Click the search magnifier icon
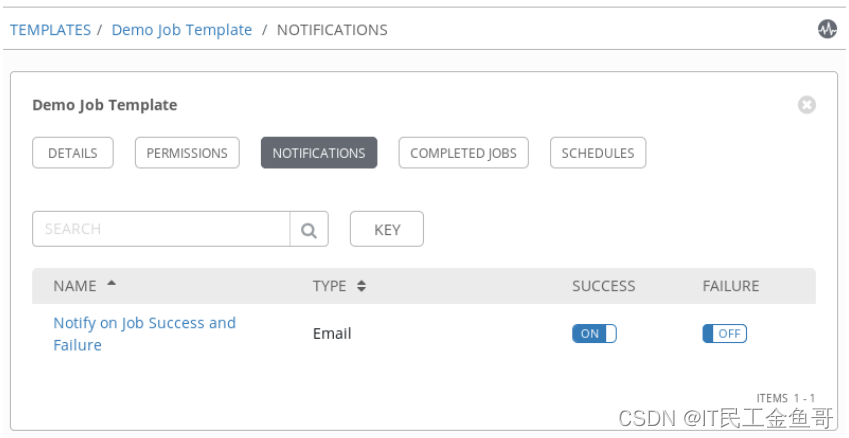The width and height of the screenshot is (849, 438). (x=309, y=229)
